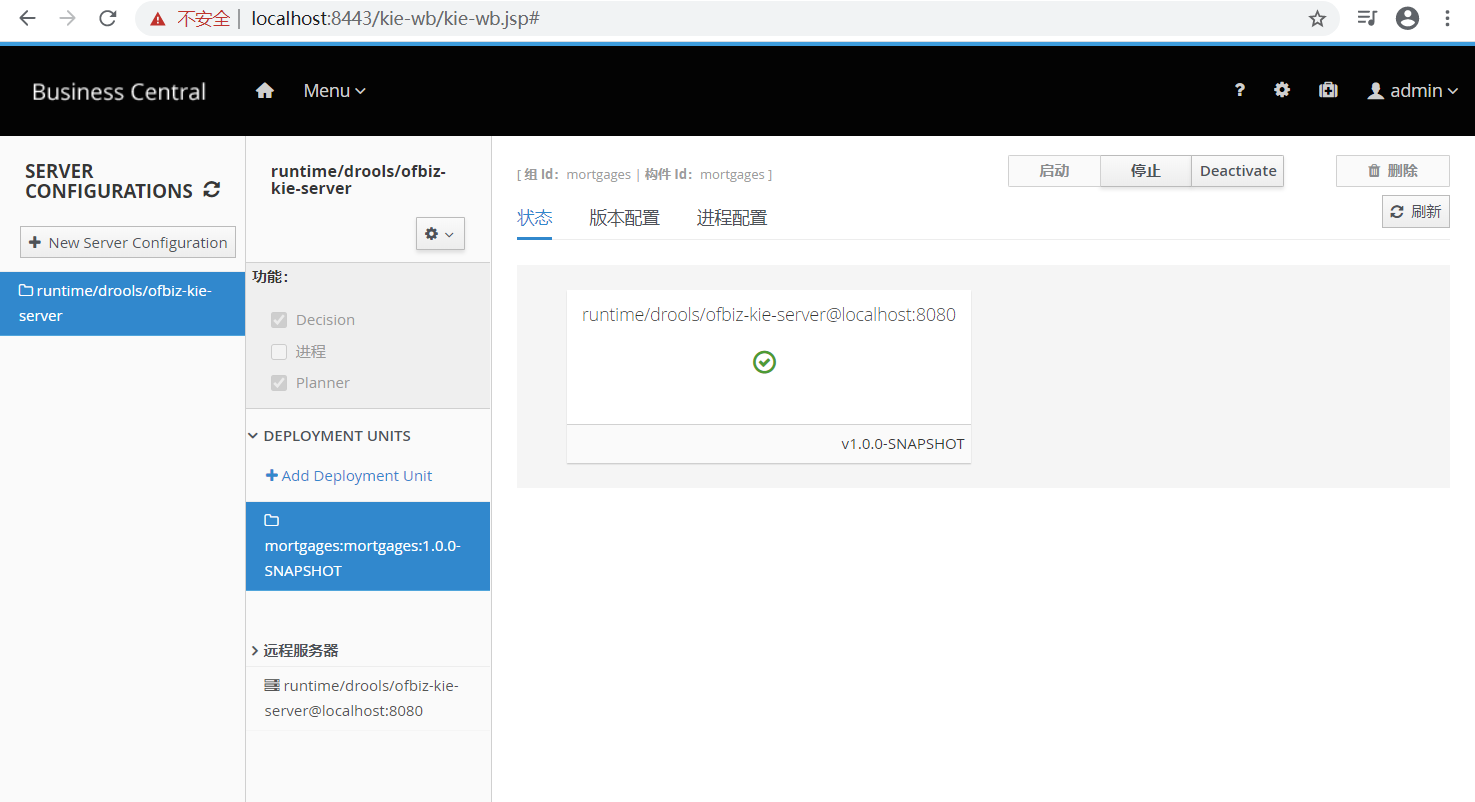Image resolution: width=1475 pixels, height=802 pixels.
Task: Open the Chrome profile avatar
Action: tap(1408, 18)
